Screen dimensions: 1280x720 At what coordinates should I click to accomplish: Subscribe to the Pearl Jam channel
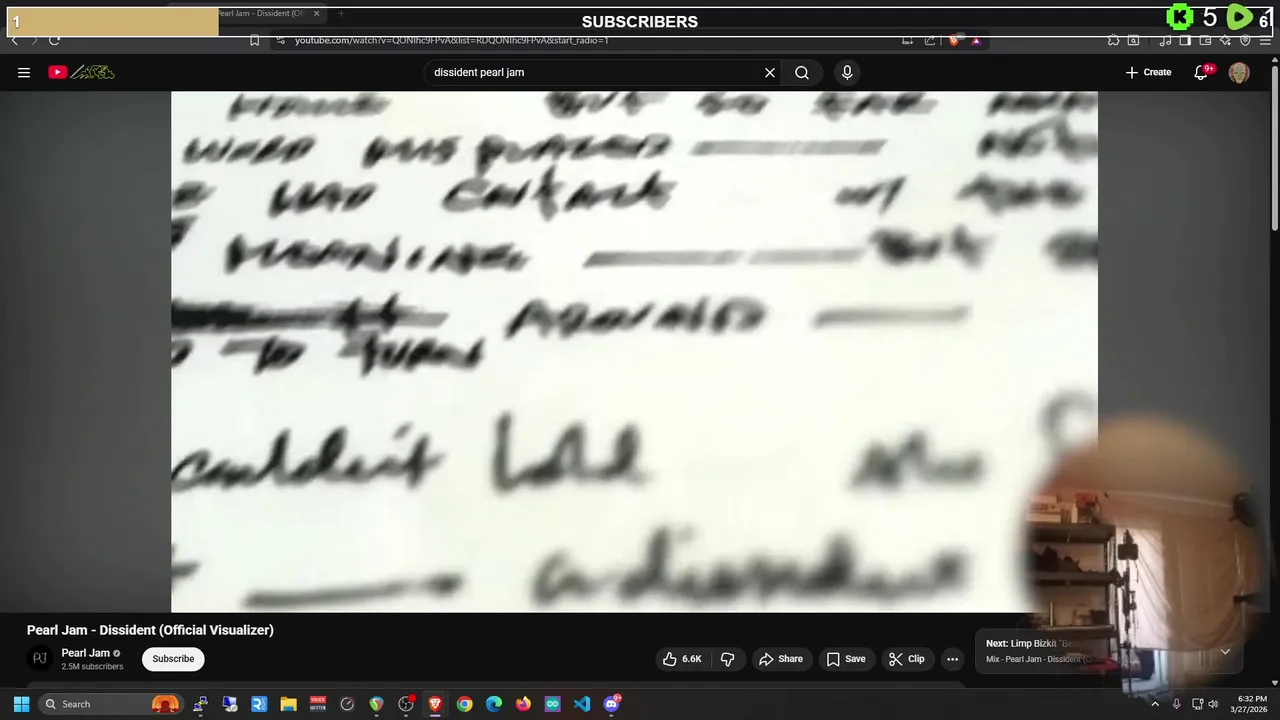click(x=173, y=659)
